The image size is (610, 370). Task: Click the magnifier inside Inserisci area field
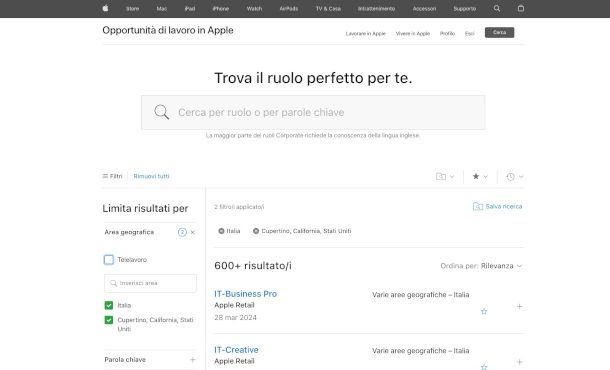coord(113,283)
